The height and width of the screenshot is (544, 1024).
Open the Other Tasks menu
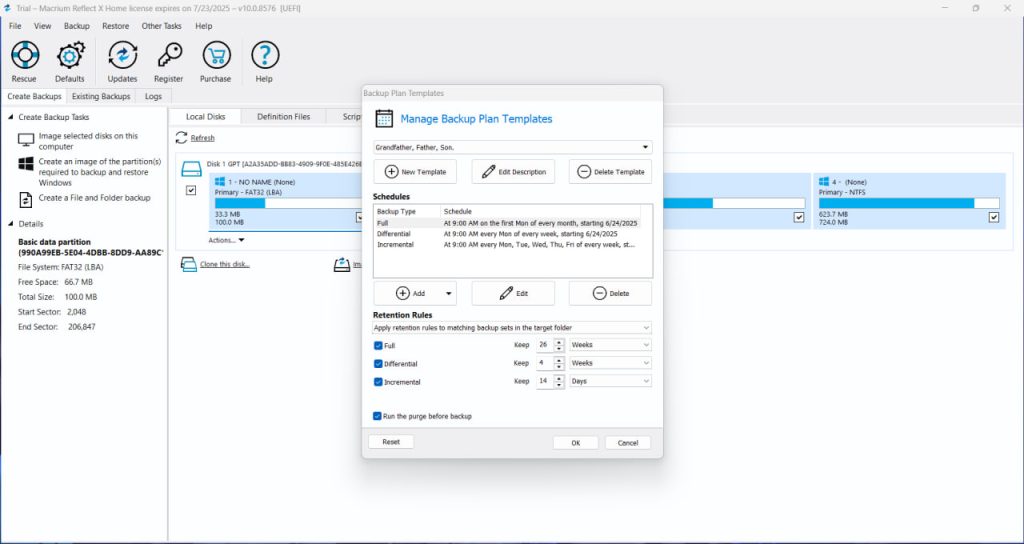point(162,26)
